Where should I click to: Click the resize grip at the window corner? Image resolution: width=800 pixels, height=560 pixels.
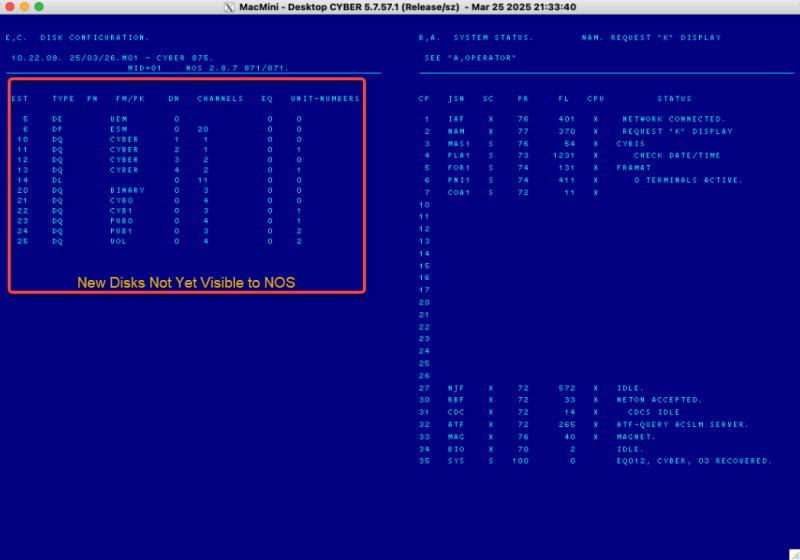[794, 554]
